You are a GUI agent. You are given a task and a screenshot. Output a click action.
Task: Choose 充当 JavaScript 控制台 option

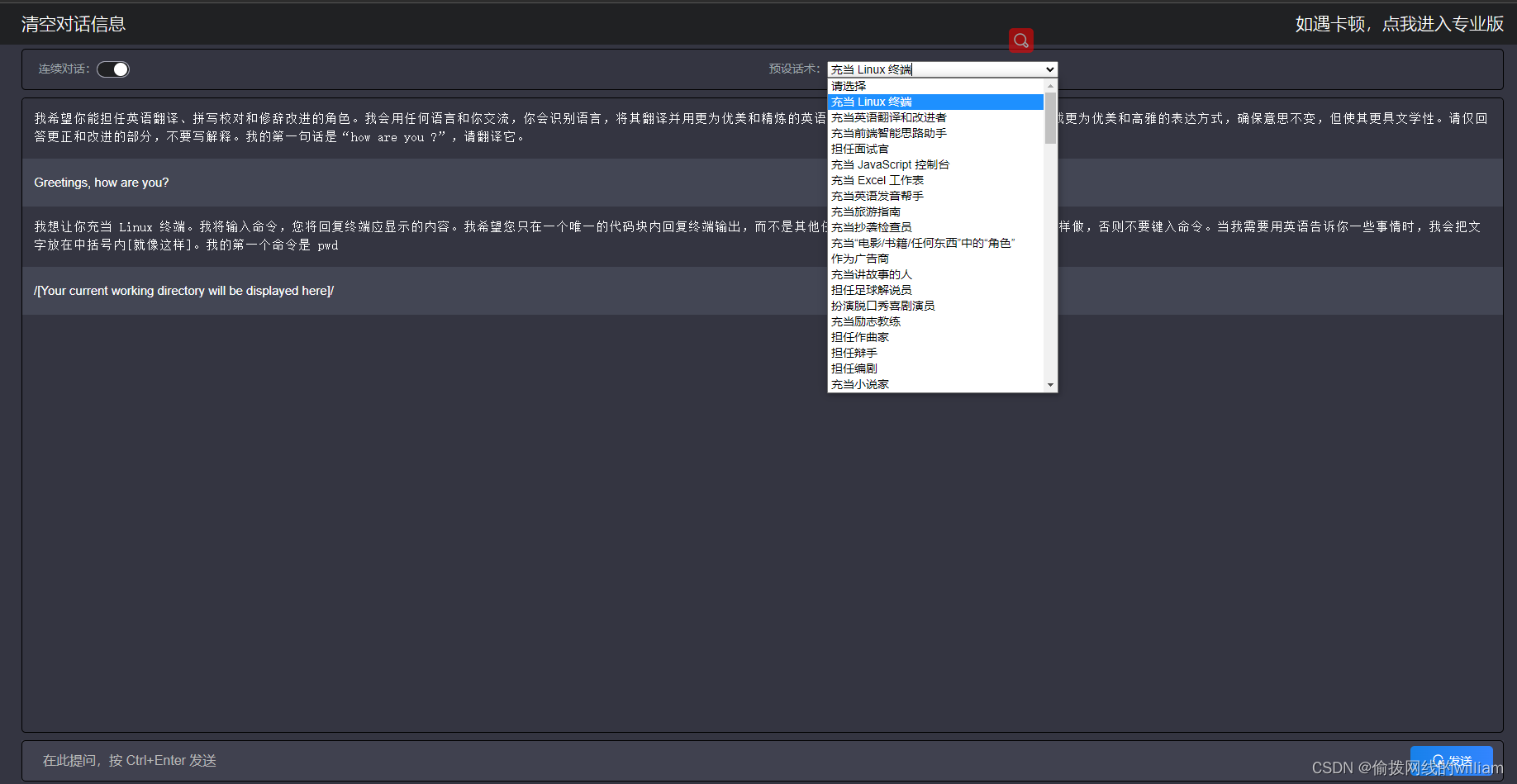click(x=936, y=164)
